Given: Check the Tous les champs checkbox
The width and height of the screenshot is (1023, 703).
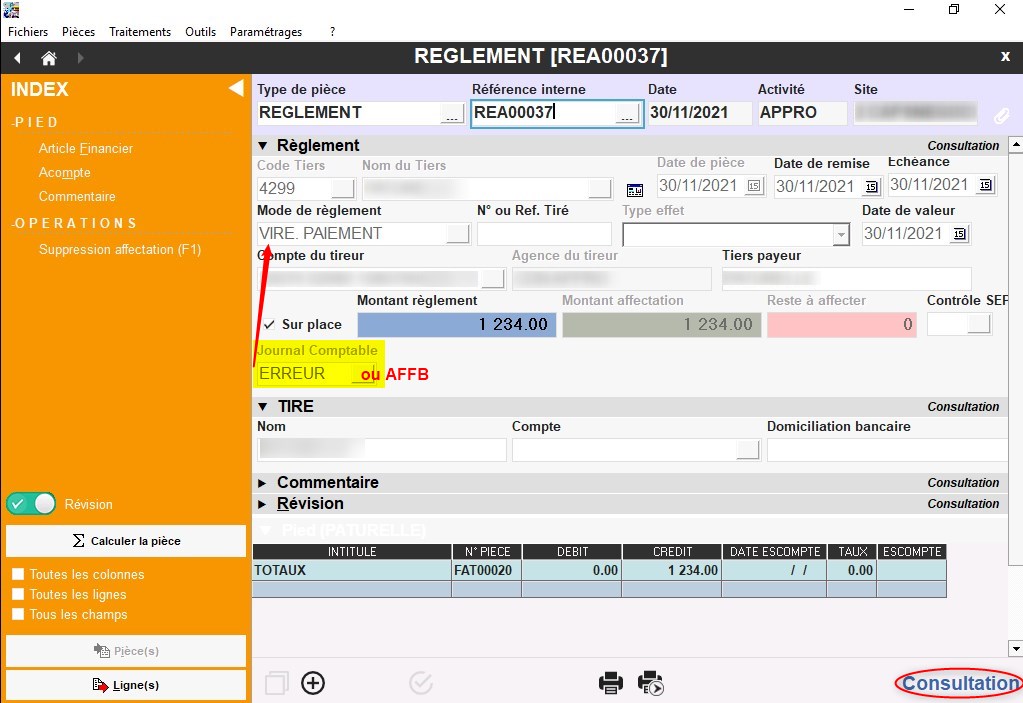Looking at the screenshot, I should coord(18,615).
